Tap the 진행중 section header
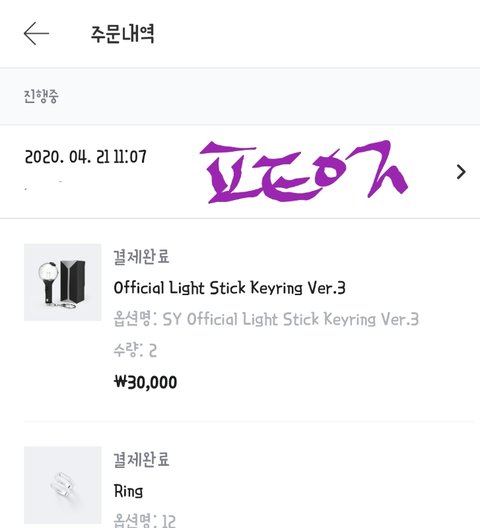Image resolution: width=480 pixels, height=528 pixels. click(x=41, y=96)
